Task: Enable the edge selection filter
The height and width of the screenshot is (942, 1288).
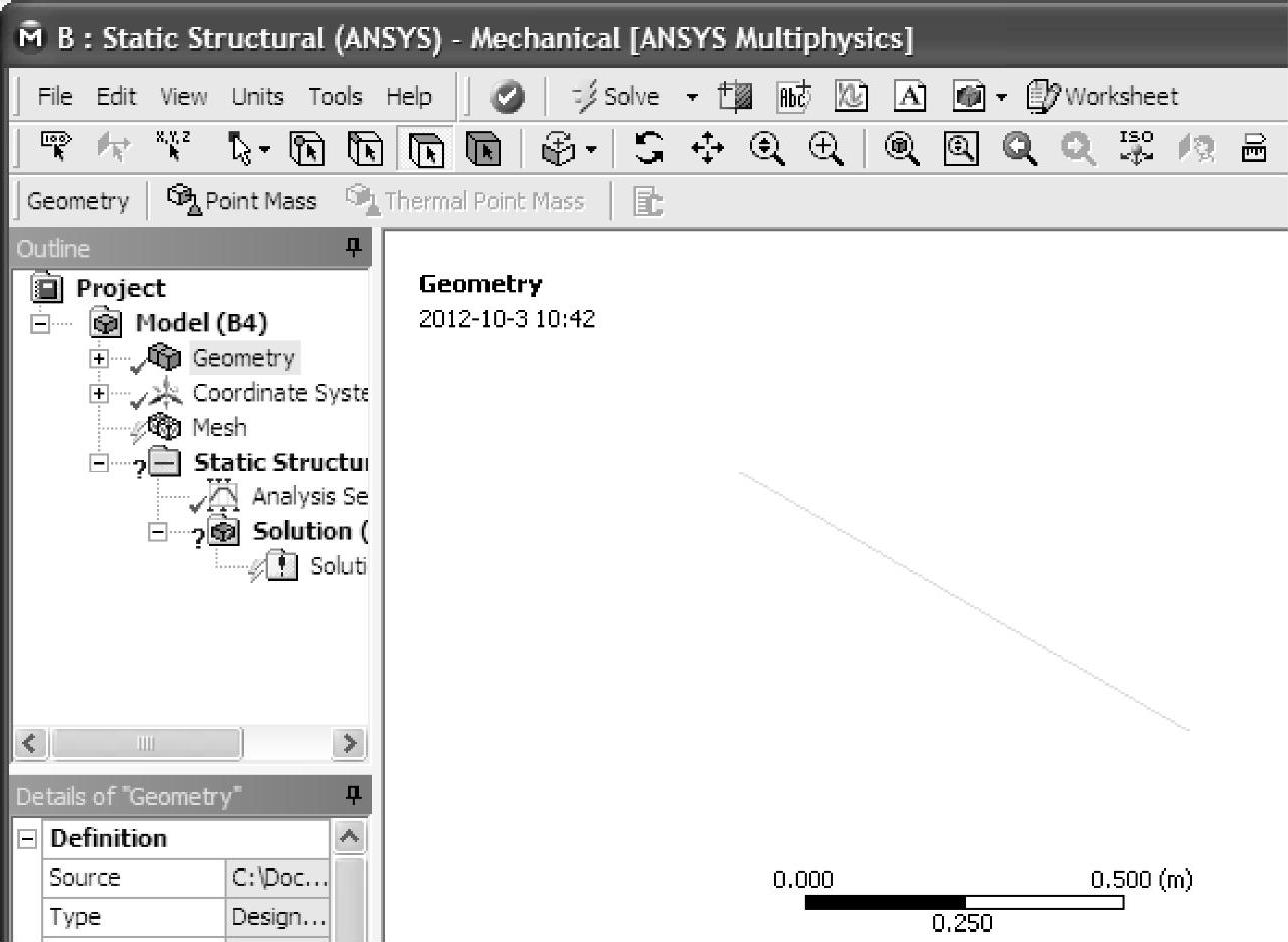Action: pyautogui.click(x=366, y=150)
